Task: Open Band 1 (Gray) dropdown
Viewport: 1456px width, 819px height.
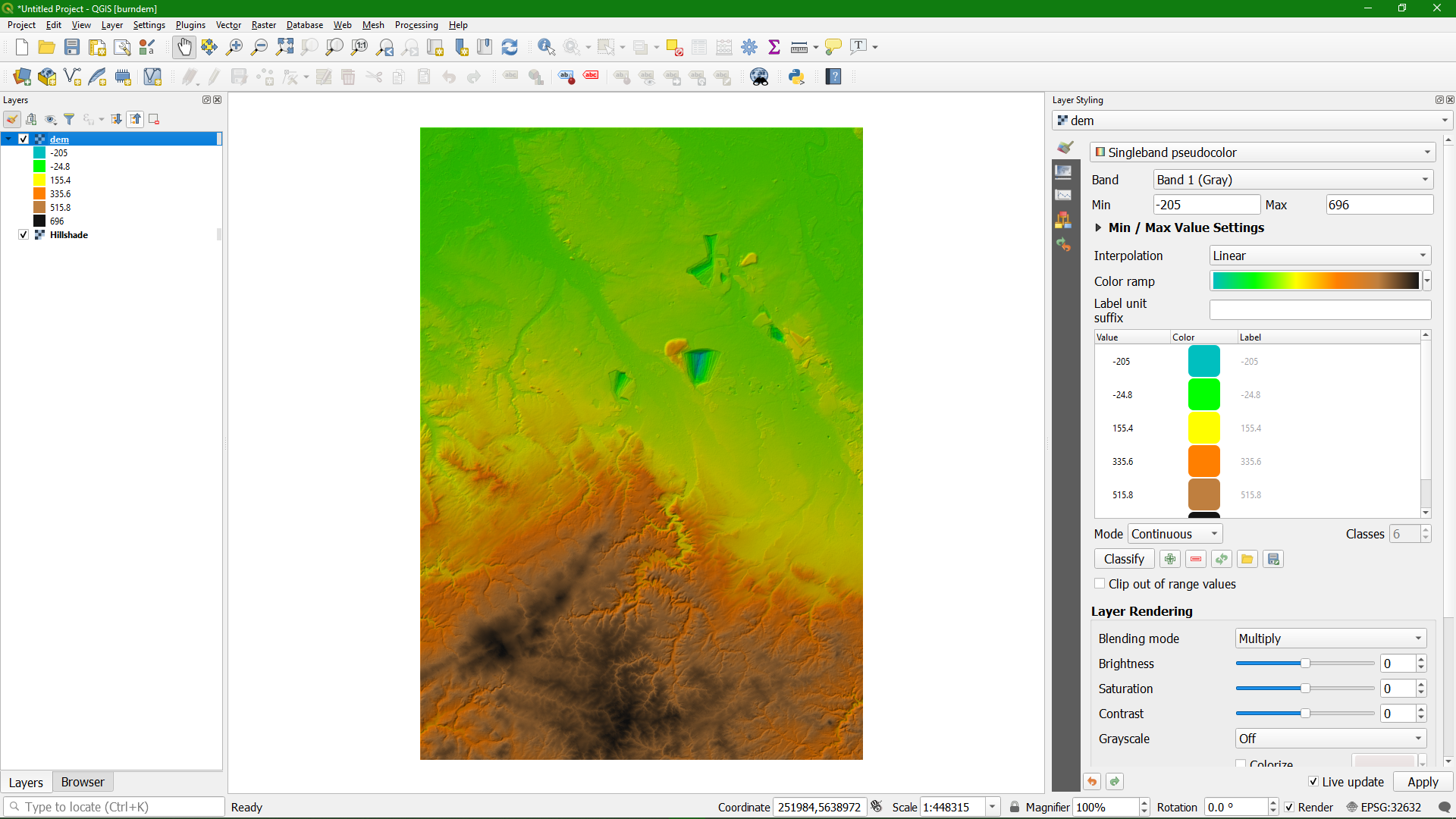Action: click(1293, 180)
